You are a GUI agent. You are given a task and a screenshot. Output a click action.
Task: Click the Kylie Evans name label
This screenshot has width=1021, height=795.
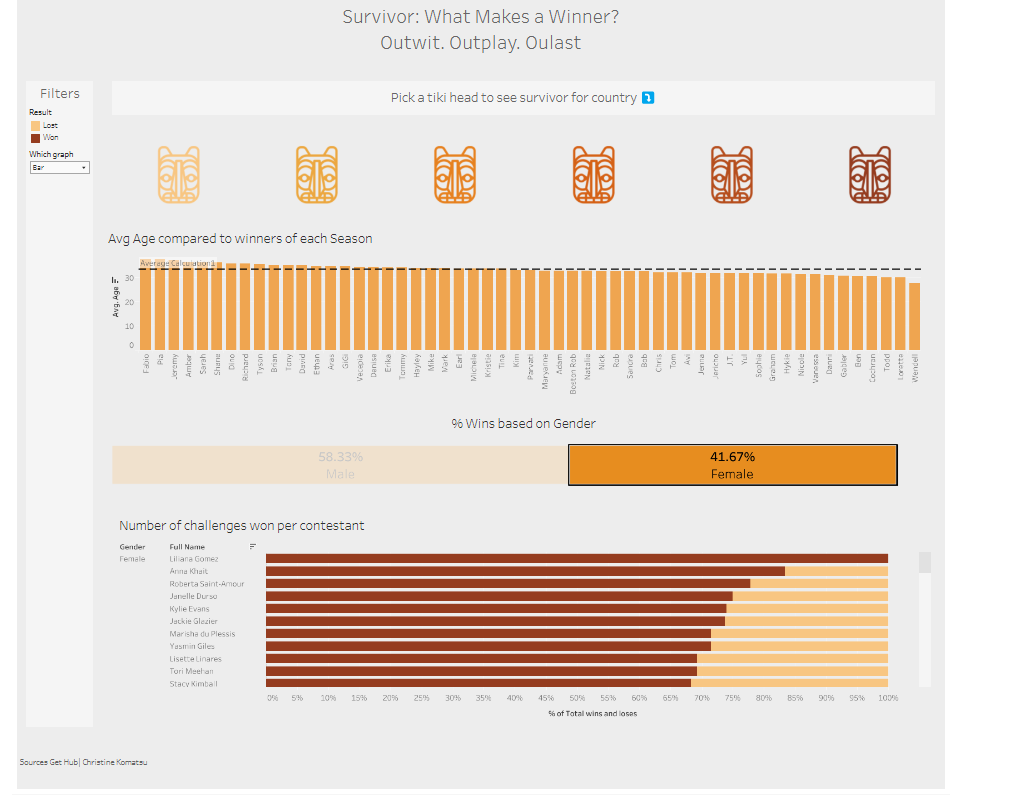(189, 609)
